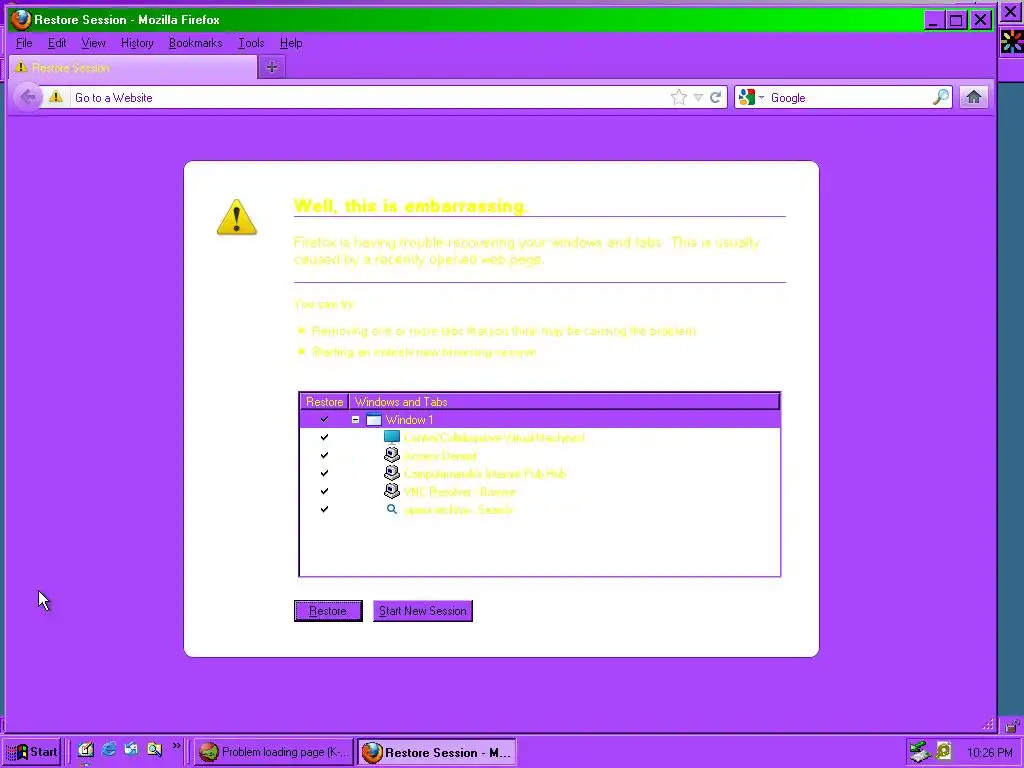The image size is (1024, 768).
Task: Click the Google search engine icon
Action: pos(746,97)
